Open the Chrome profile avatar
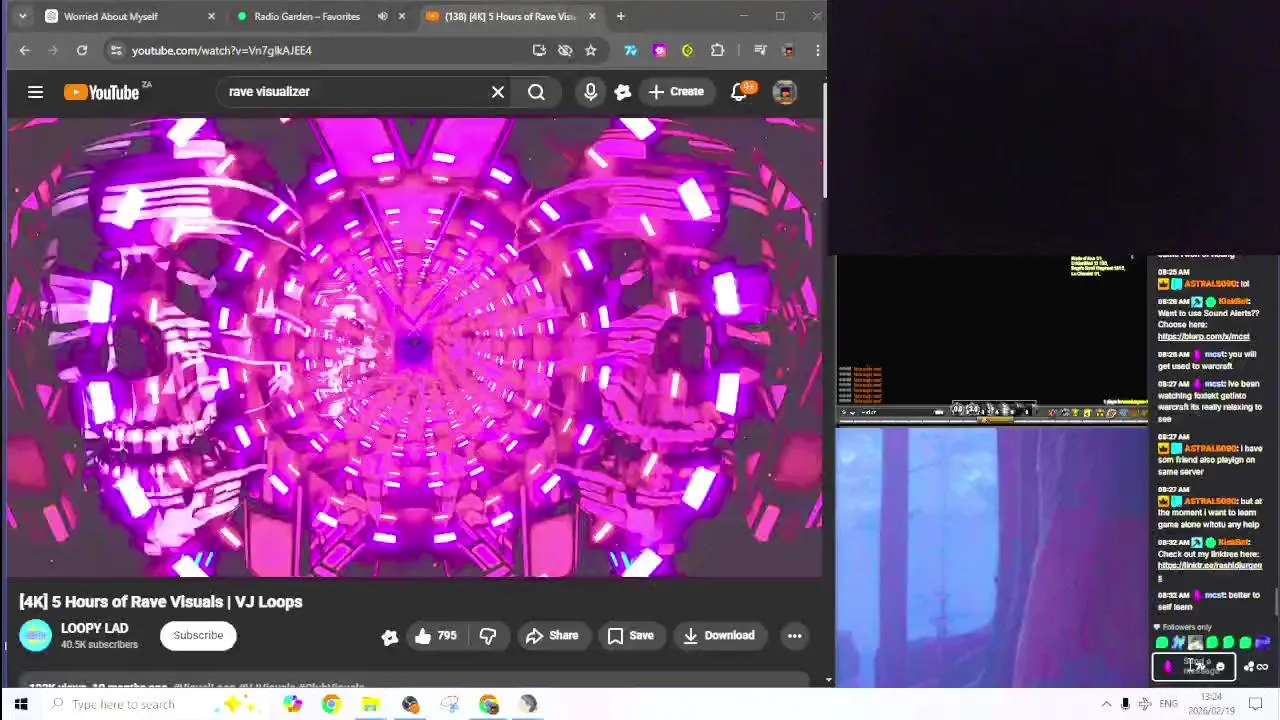Viewport: 1280px width, 720px height. point(788,50)
